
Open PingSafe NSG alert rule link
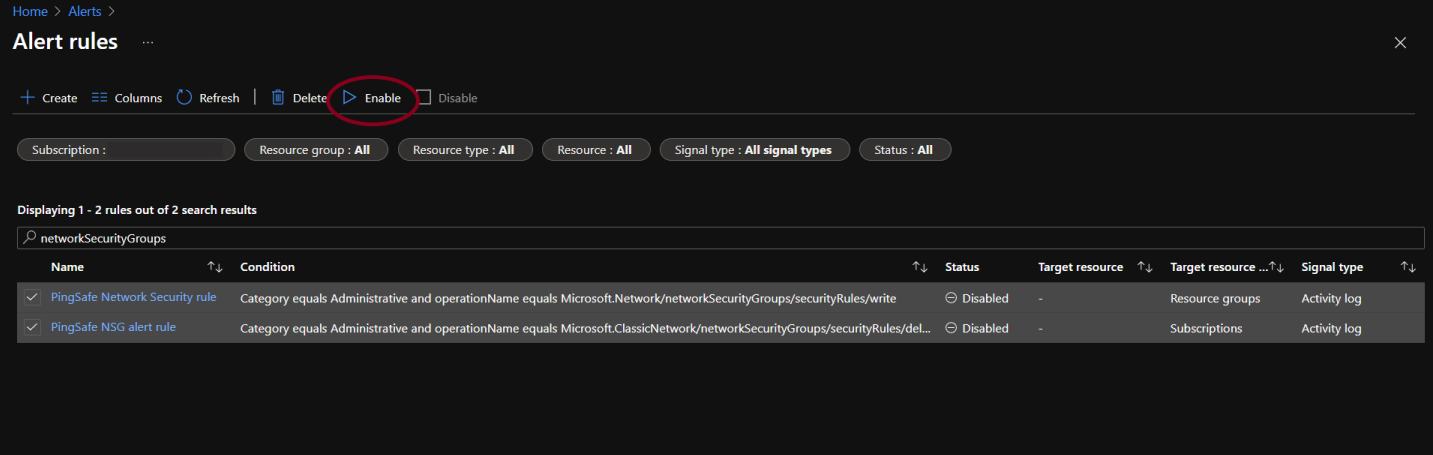pos(113,327)
